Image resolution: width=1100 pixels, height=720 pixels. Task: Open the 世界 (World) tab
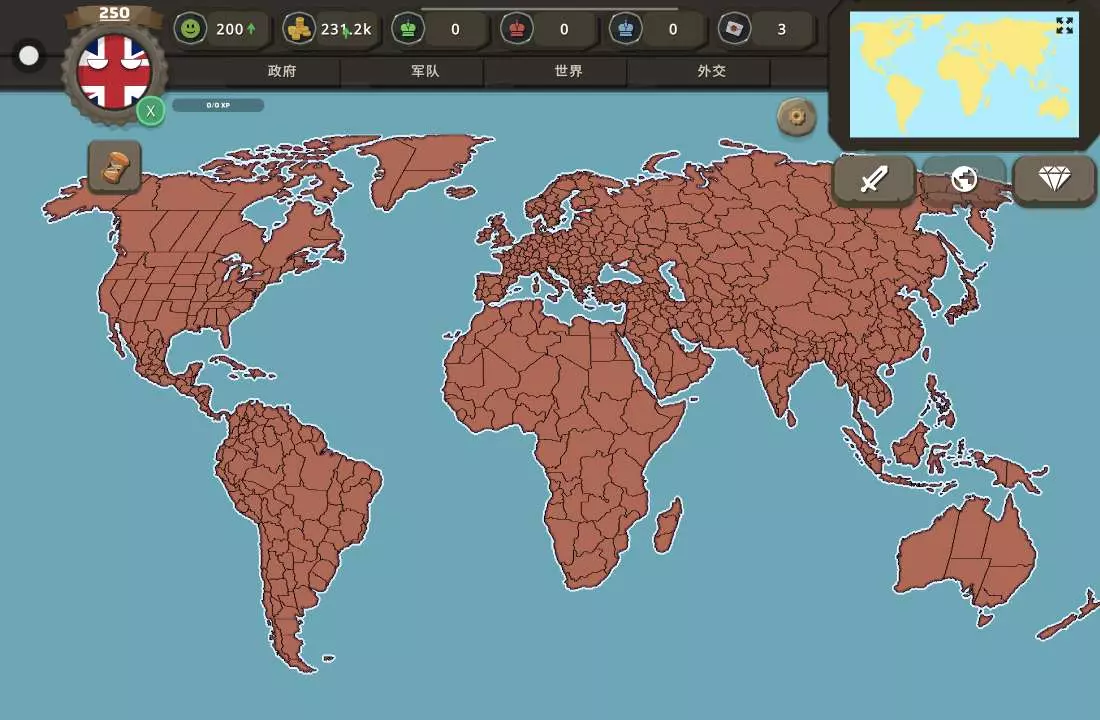click(568, 72)
